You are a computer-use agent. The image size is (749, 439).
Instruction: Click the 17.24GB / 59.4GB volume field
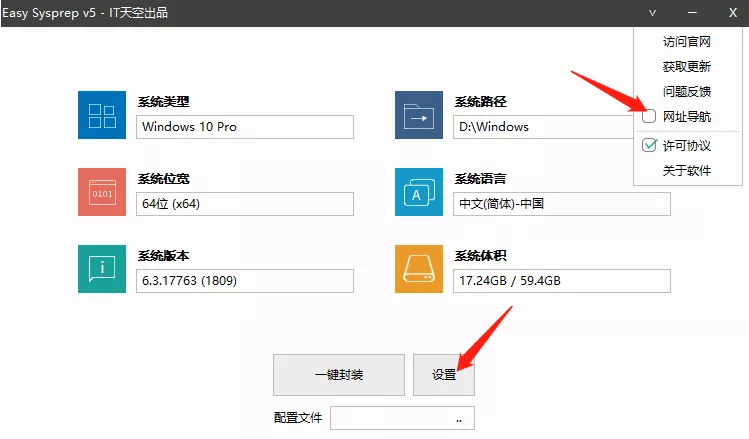pyautogui.click(x=561, y=281)
